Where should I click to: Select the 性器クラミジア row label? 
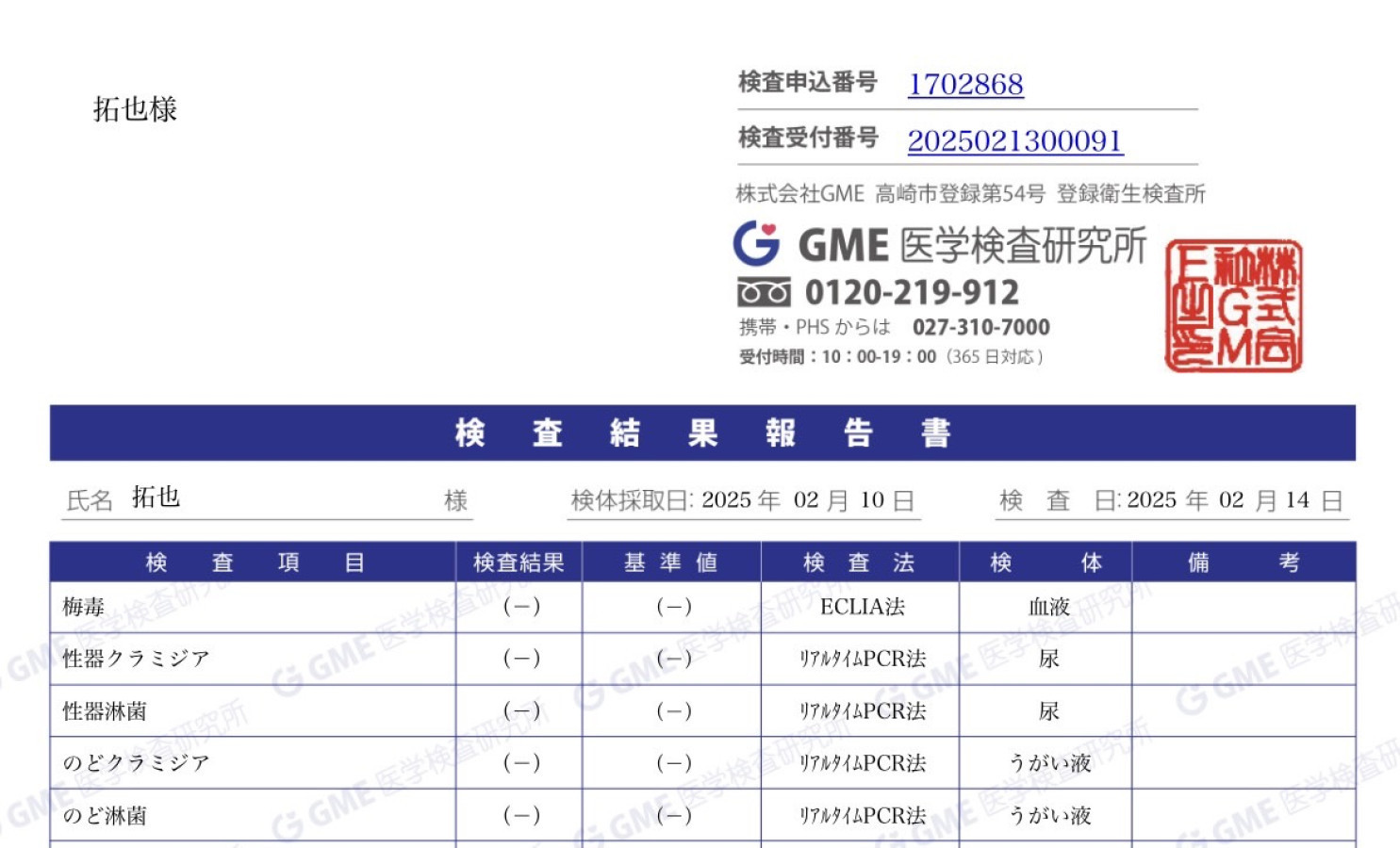(x=136, y=659)
